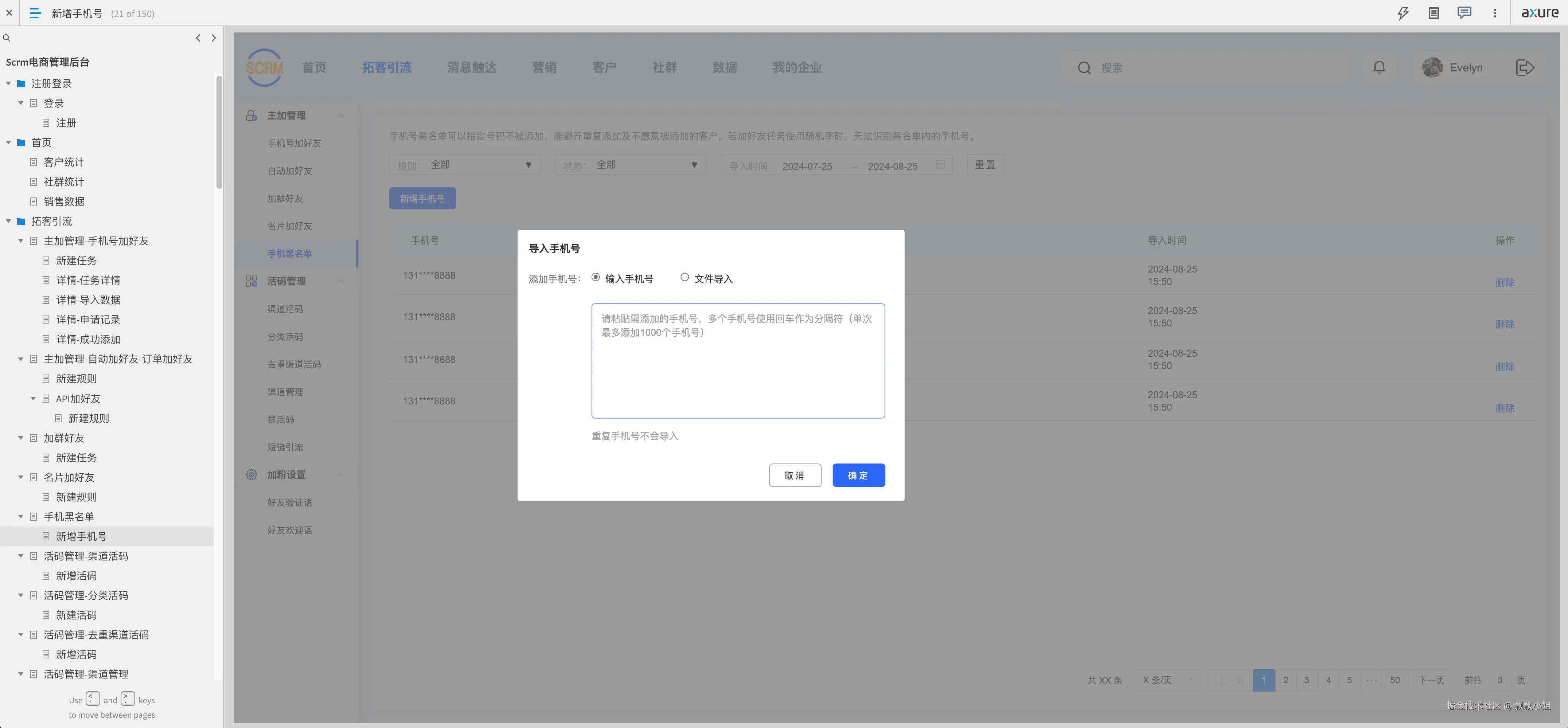The image size is (1568, 728).
Task: Click the 加粉设置 gear icon
Action: [251, 475]
